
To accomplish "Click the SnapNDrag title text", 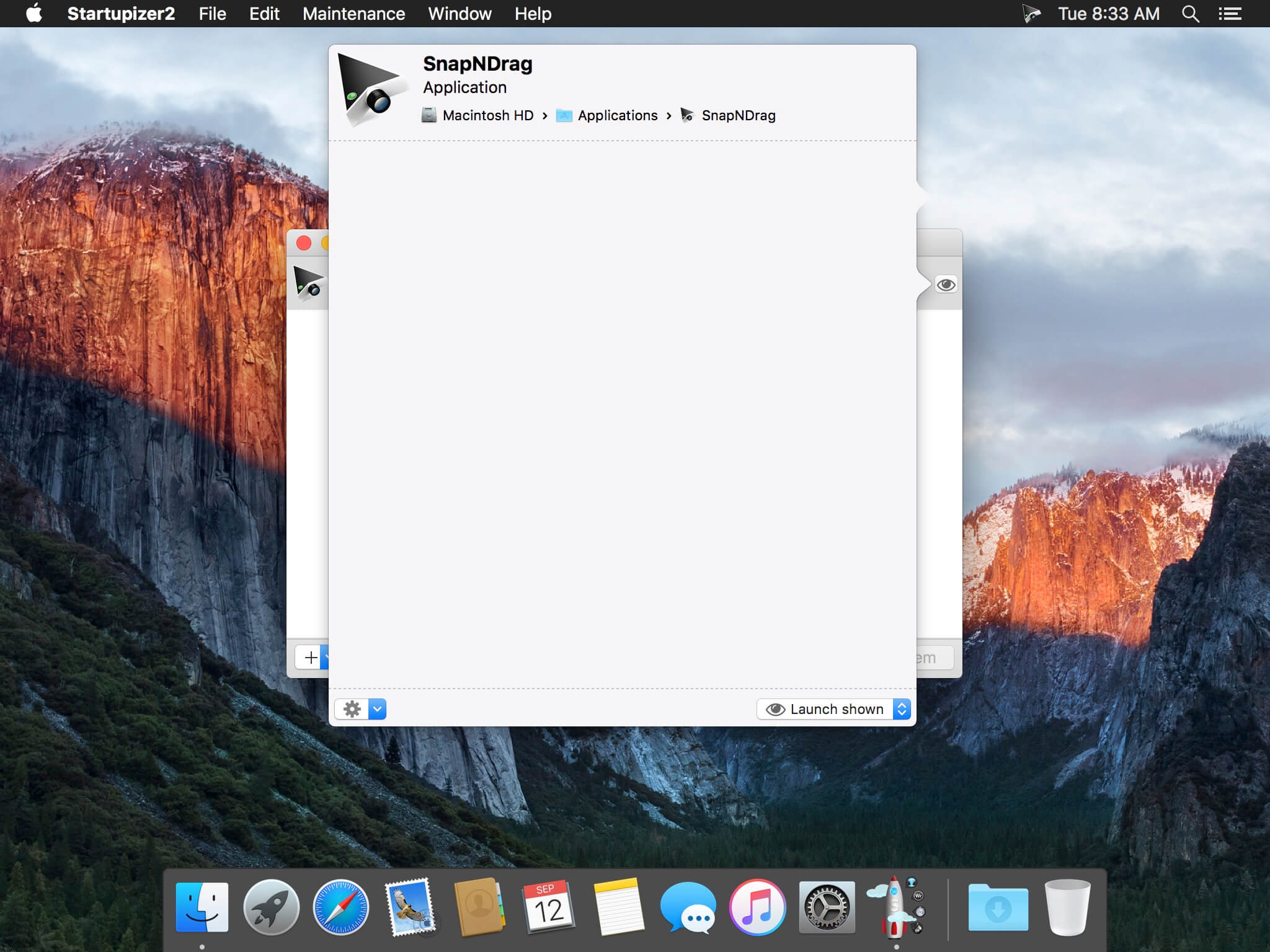I will click(477, 64).
